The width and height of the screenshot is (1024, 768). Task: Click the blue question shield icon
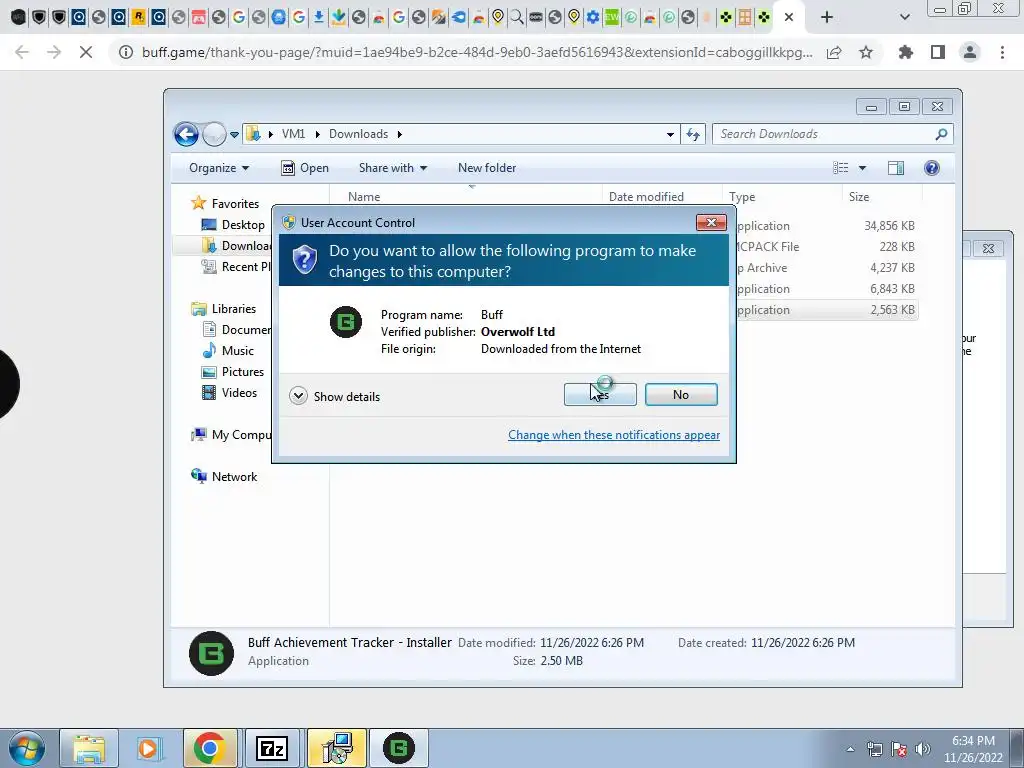point(304,260)
